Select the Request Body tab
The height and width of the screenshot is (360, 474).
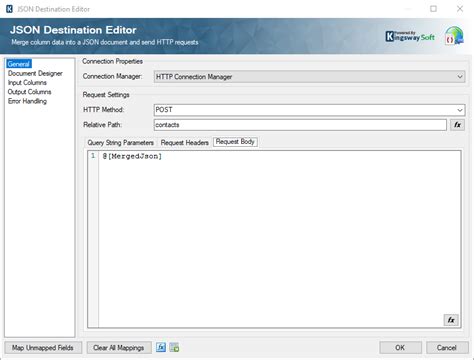(x=235, y=142)
